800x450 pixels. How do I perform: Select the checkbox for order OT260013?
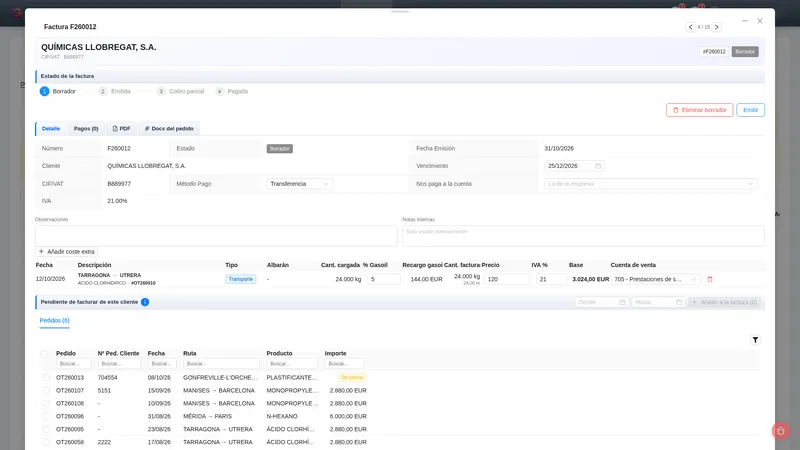point(46,378)
